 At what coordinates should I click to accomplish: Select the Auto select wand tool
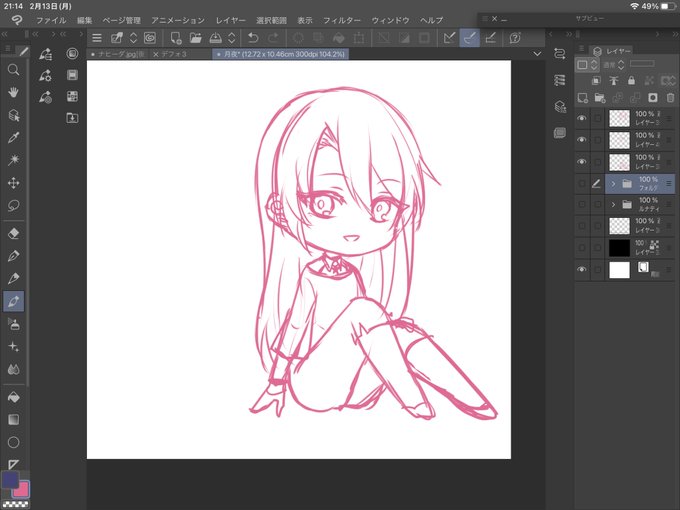pyautogui.click(x=13, y=160)
